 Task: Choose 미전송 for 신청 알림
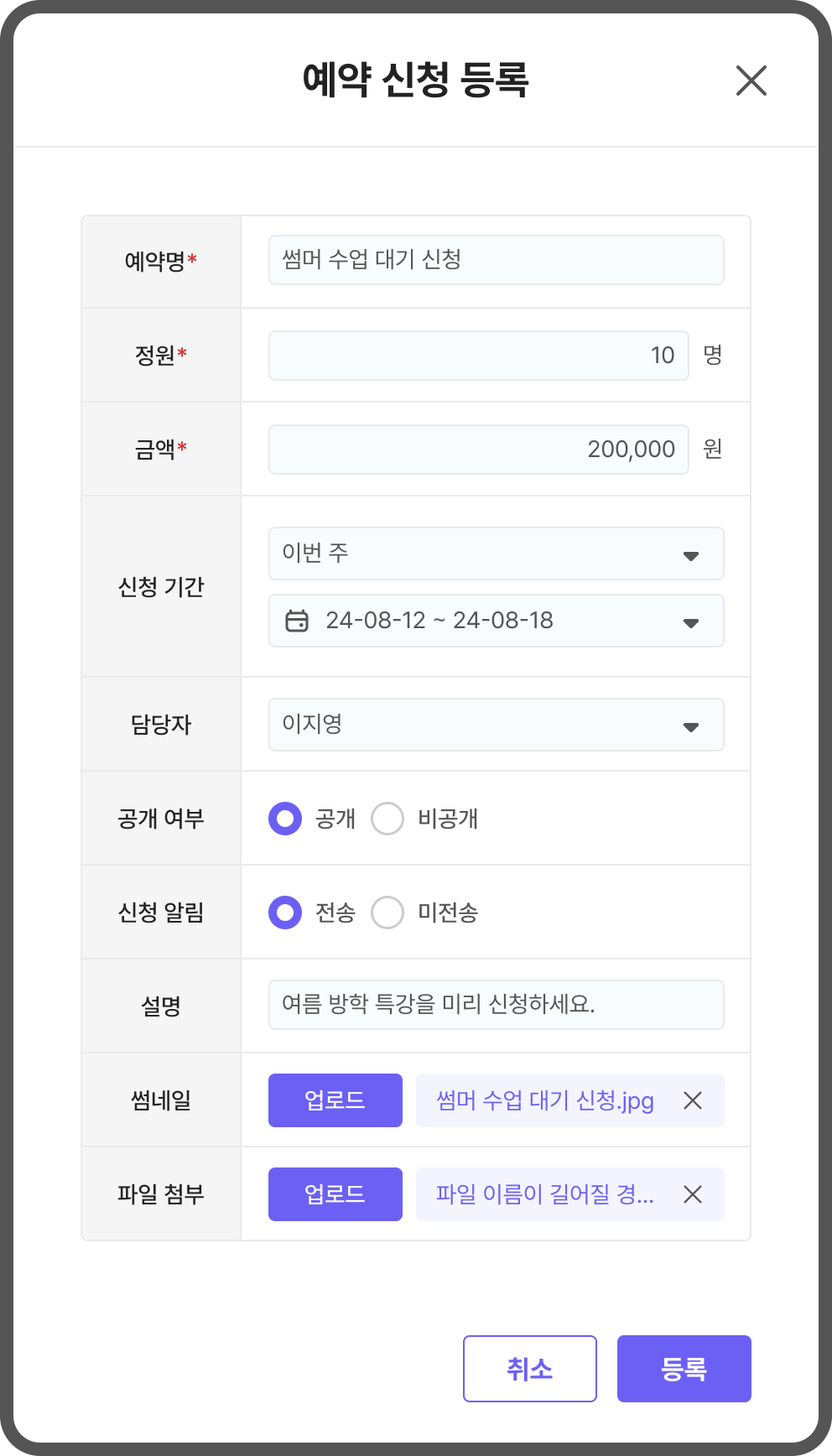pyautogui.click(x=387, y=913)
